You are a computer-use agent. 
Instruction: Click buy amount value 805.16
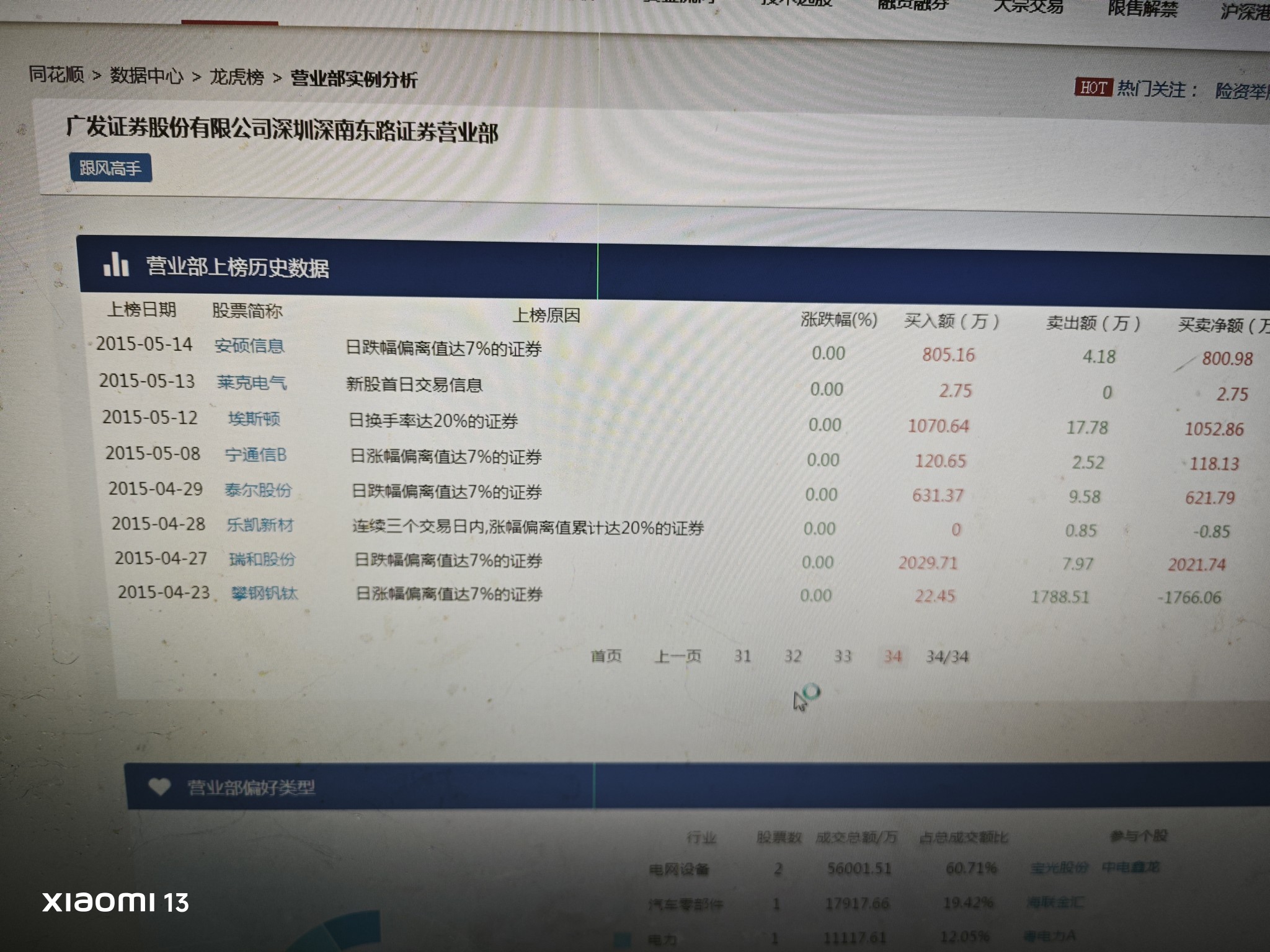tap(948, 355)
